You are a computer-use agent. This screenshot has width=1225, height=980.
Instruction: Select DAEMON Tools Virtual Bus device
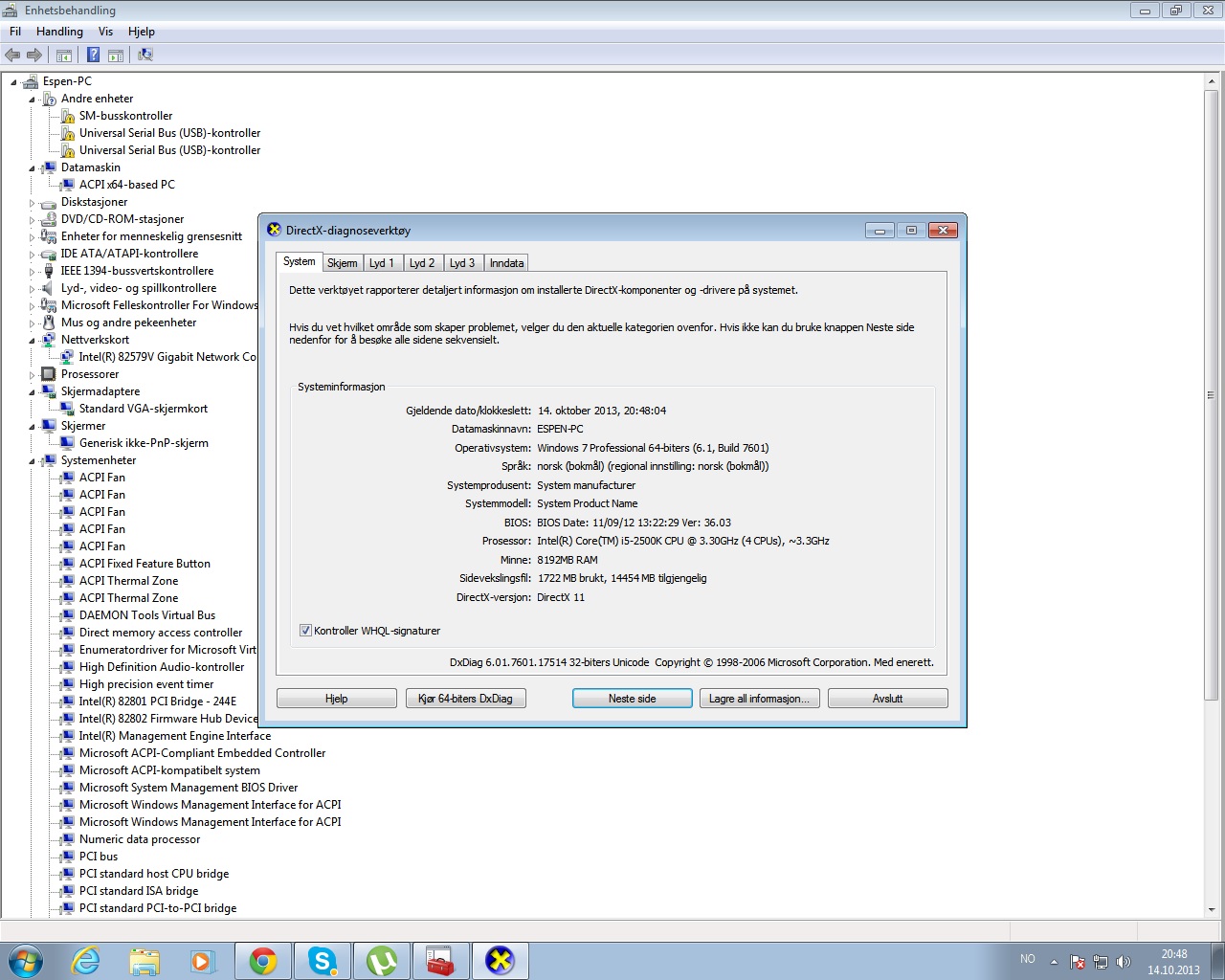pos(147,615)
